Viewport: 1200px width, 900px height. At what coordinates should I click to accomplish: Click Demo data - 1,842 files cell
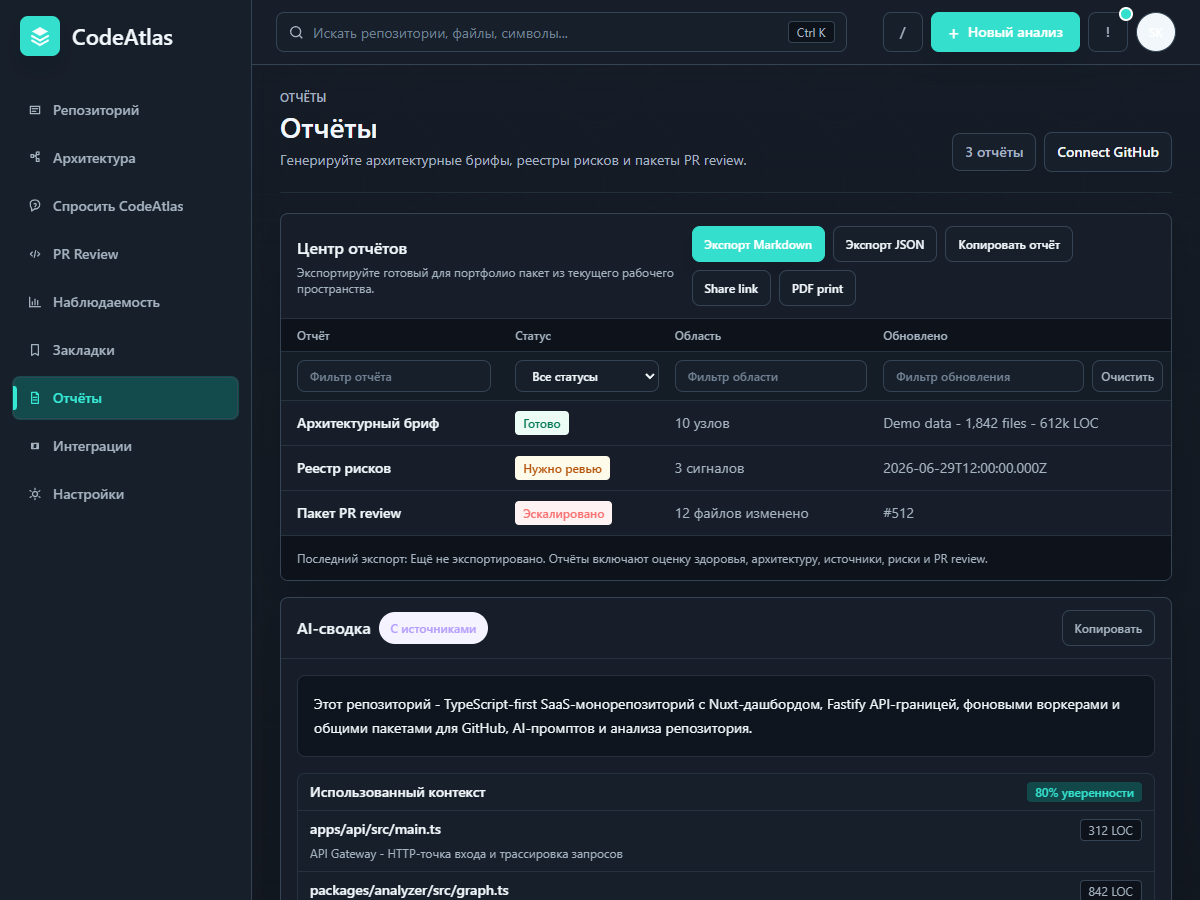point(991,423)
